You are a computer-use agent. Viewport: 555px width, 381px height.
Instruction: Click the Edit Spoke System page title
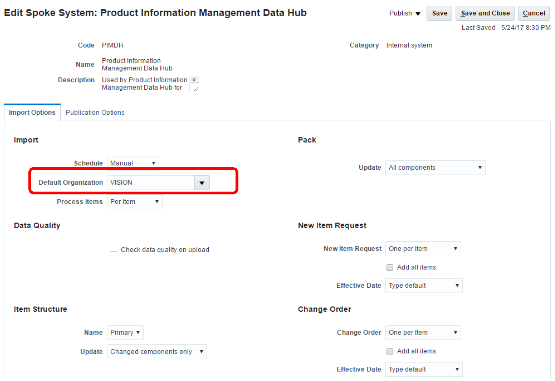pyautogui.click(x=155, y=13)
